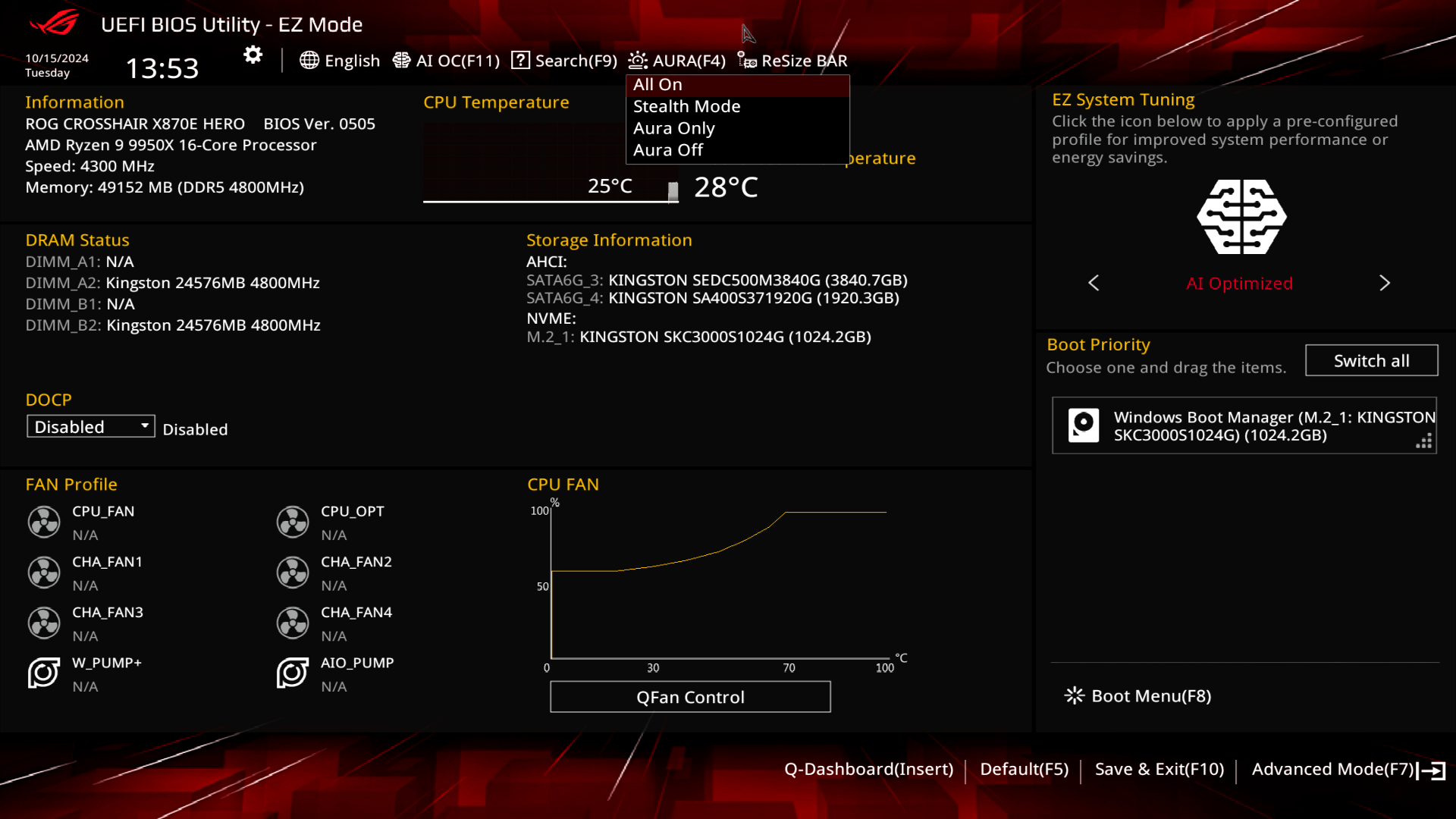Click the globe icon next to English
Viewport: 1456px width, 819px height.
(x=309, y=60)
